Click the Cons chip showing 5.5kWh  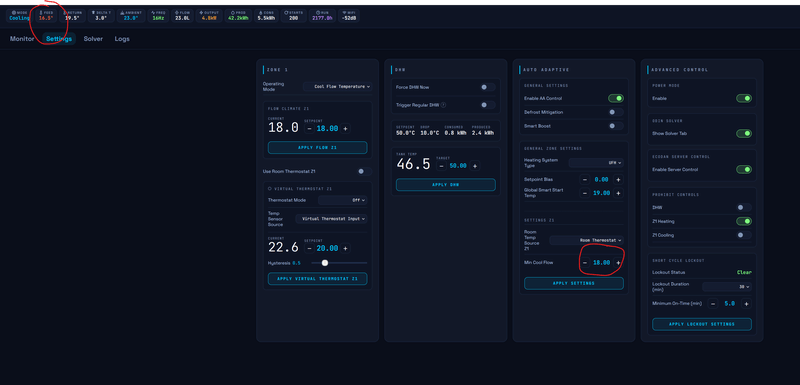pos(266,15)
